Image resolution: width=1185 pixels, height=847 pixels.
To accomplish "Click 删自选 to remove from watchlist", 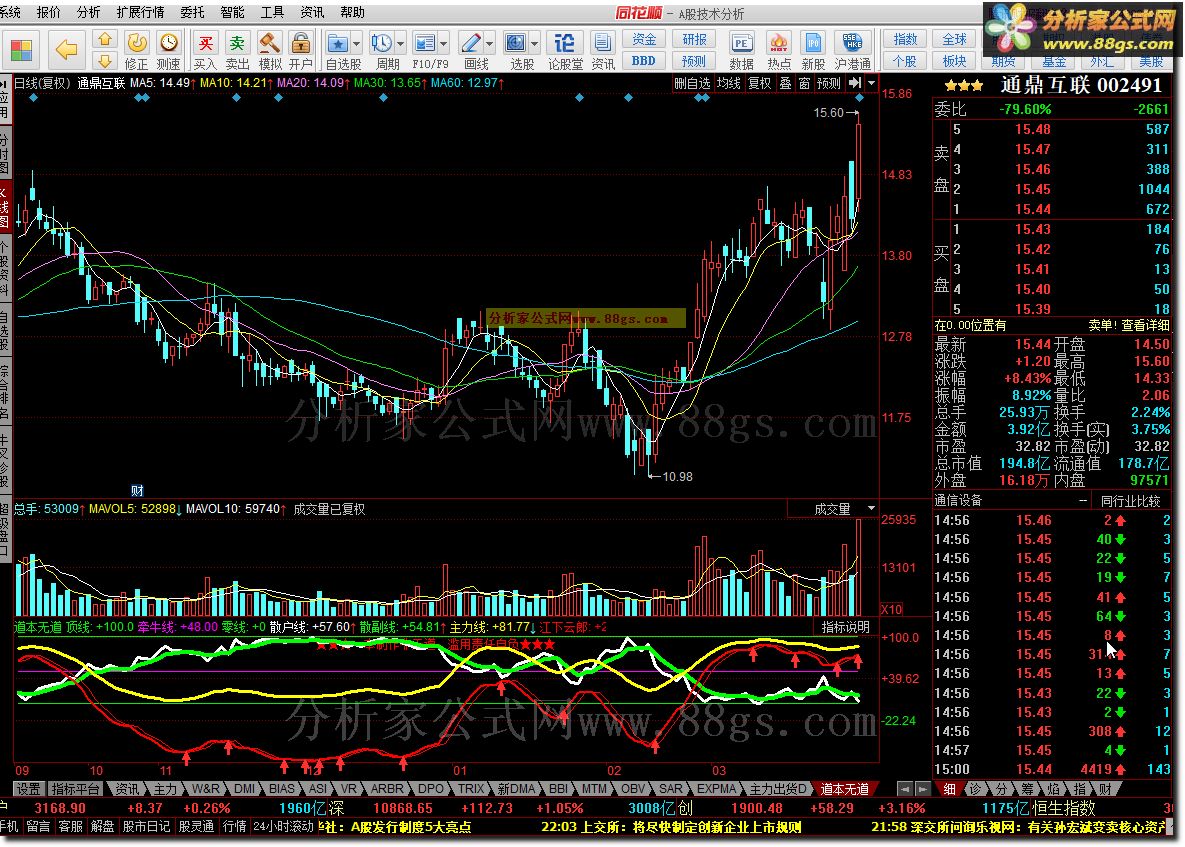I will pyautogui.click(x=692, y=83).
